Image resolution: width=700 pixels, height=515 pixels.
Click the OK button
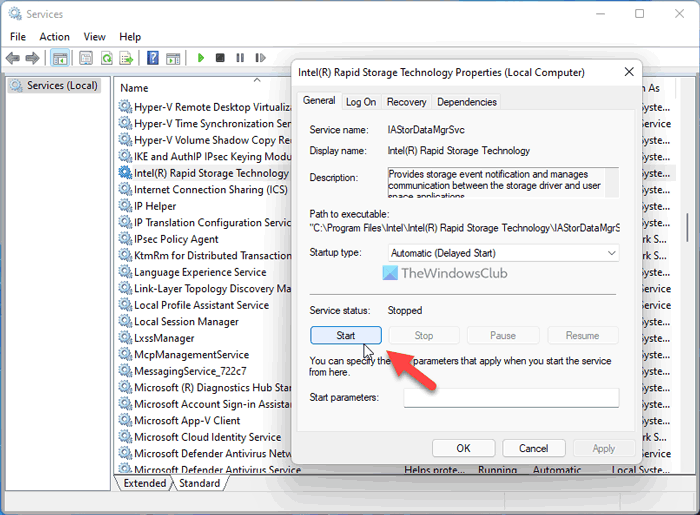click(x=463, y=448)
